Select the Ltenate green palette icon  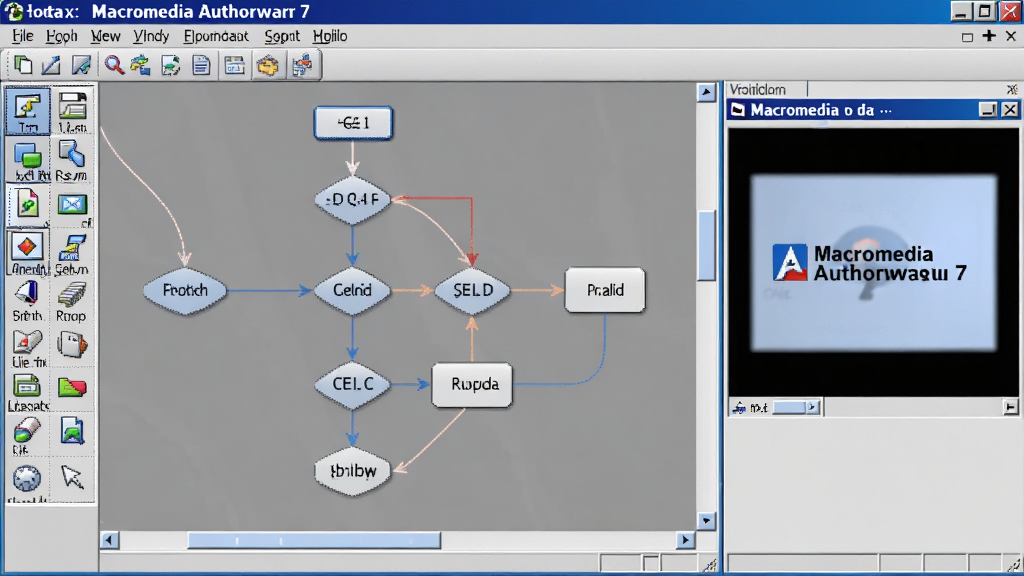point(27,392)
